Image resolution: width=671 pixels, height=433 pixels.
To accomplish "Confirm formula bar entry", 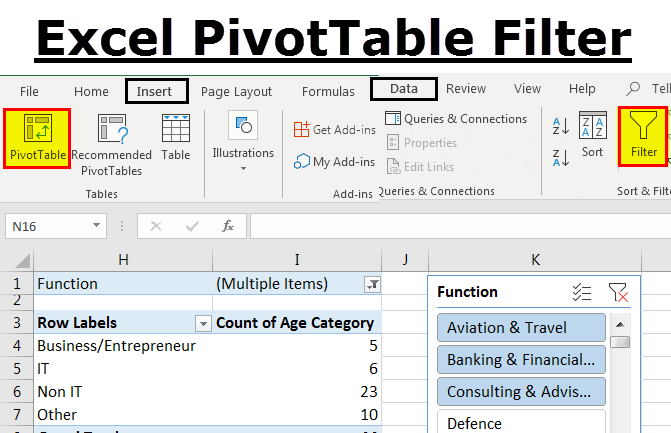I will pos(192,226).
